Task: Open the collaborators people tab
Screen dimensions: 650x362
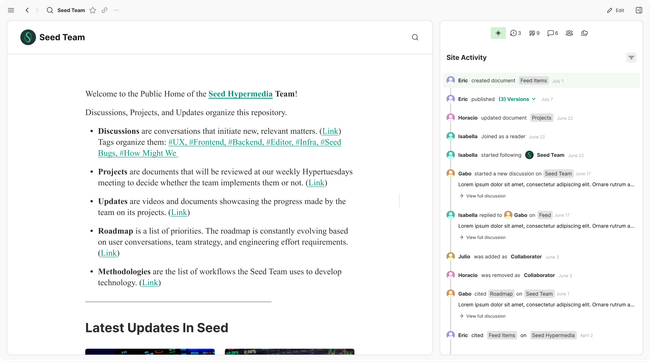Action: [x=570, y=33]
